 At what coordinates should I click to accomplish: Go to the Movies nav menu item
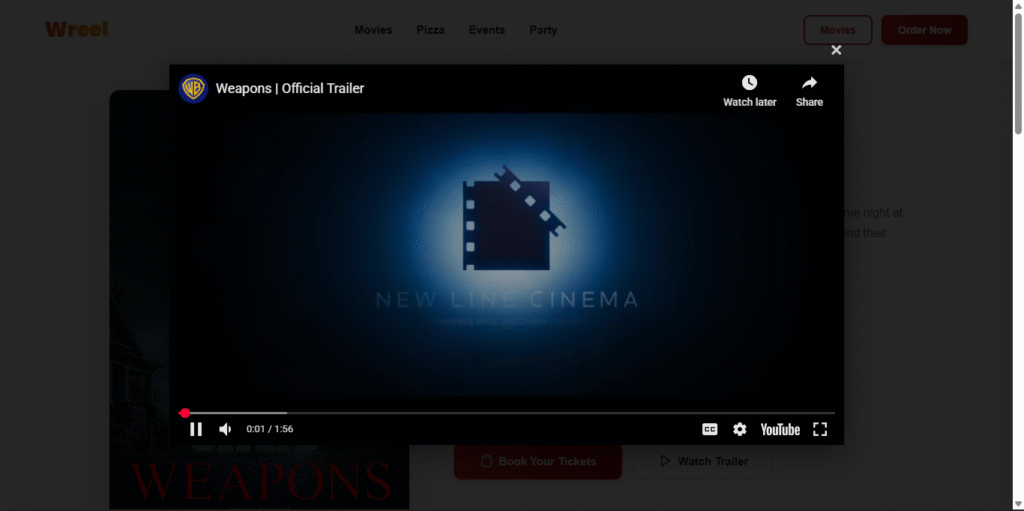click(x=373, y=30)
